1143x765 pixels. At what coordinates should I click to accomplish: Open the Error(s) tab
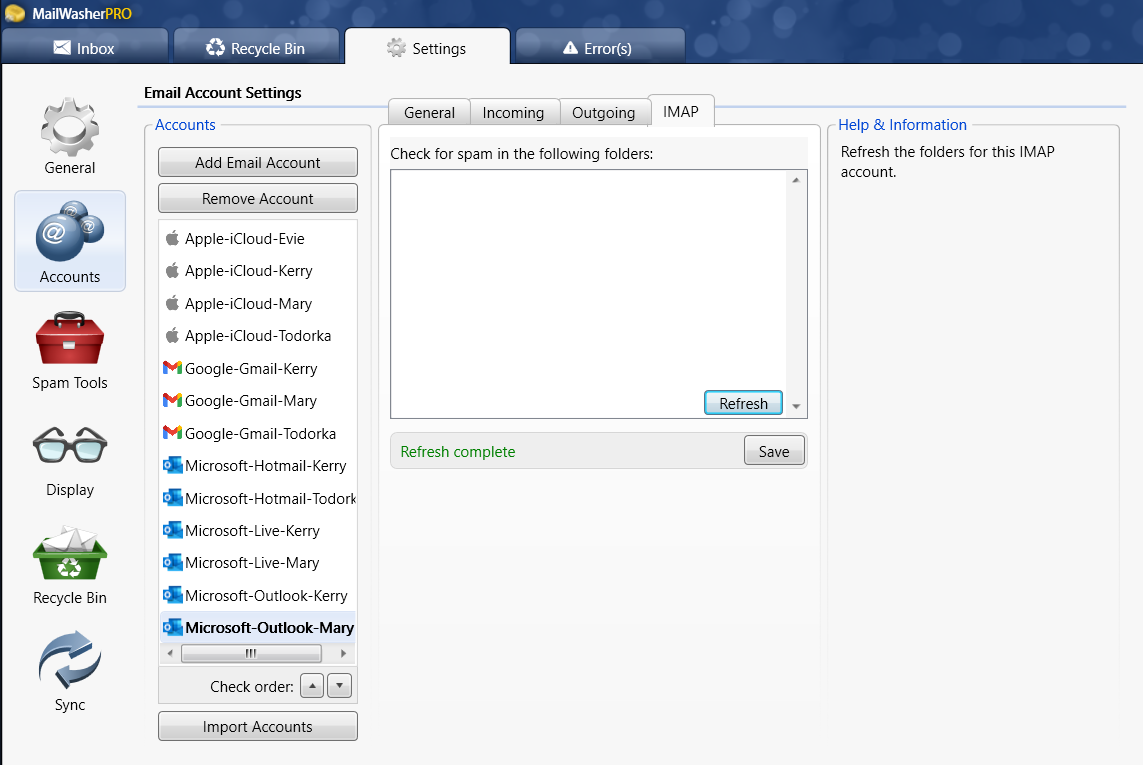click(600, 47)
